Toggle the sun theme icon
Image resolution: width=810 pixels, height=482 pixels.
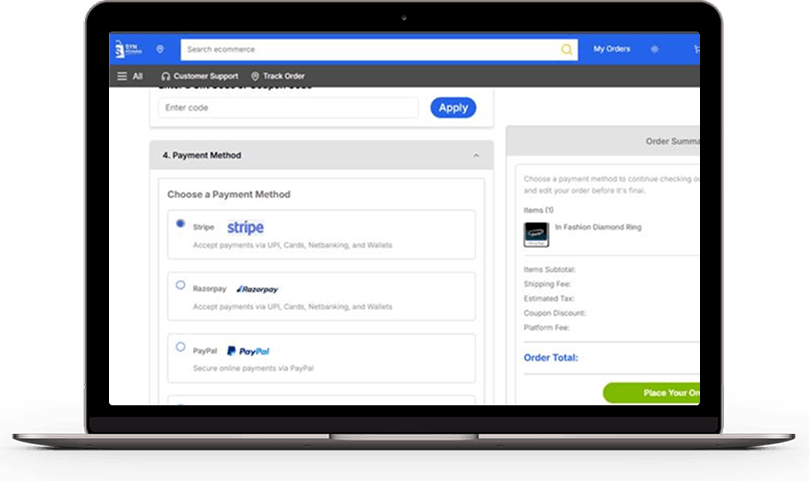click(x=655, y=49)
